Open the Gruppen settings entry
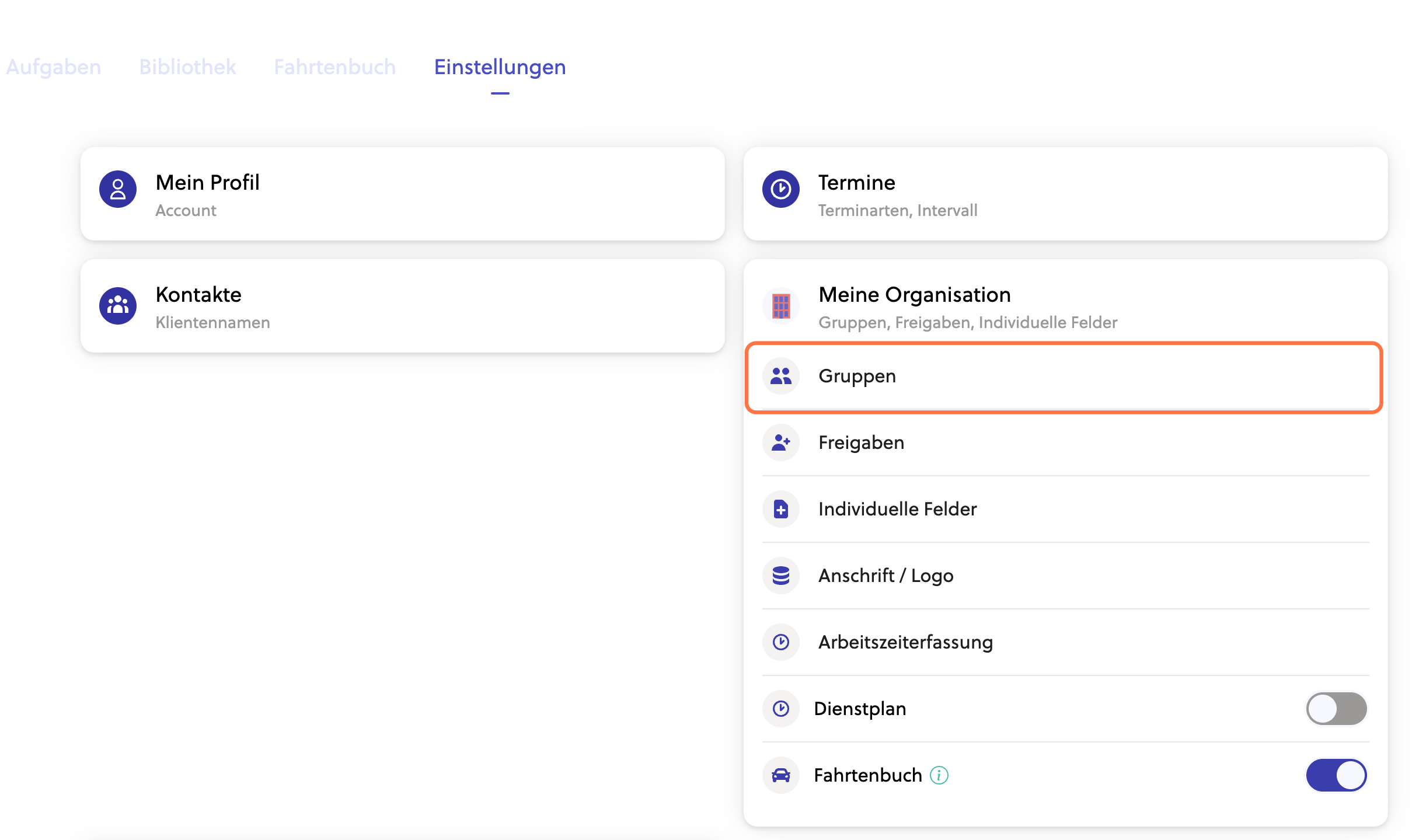 tap(1065, 377)
